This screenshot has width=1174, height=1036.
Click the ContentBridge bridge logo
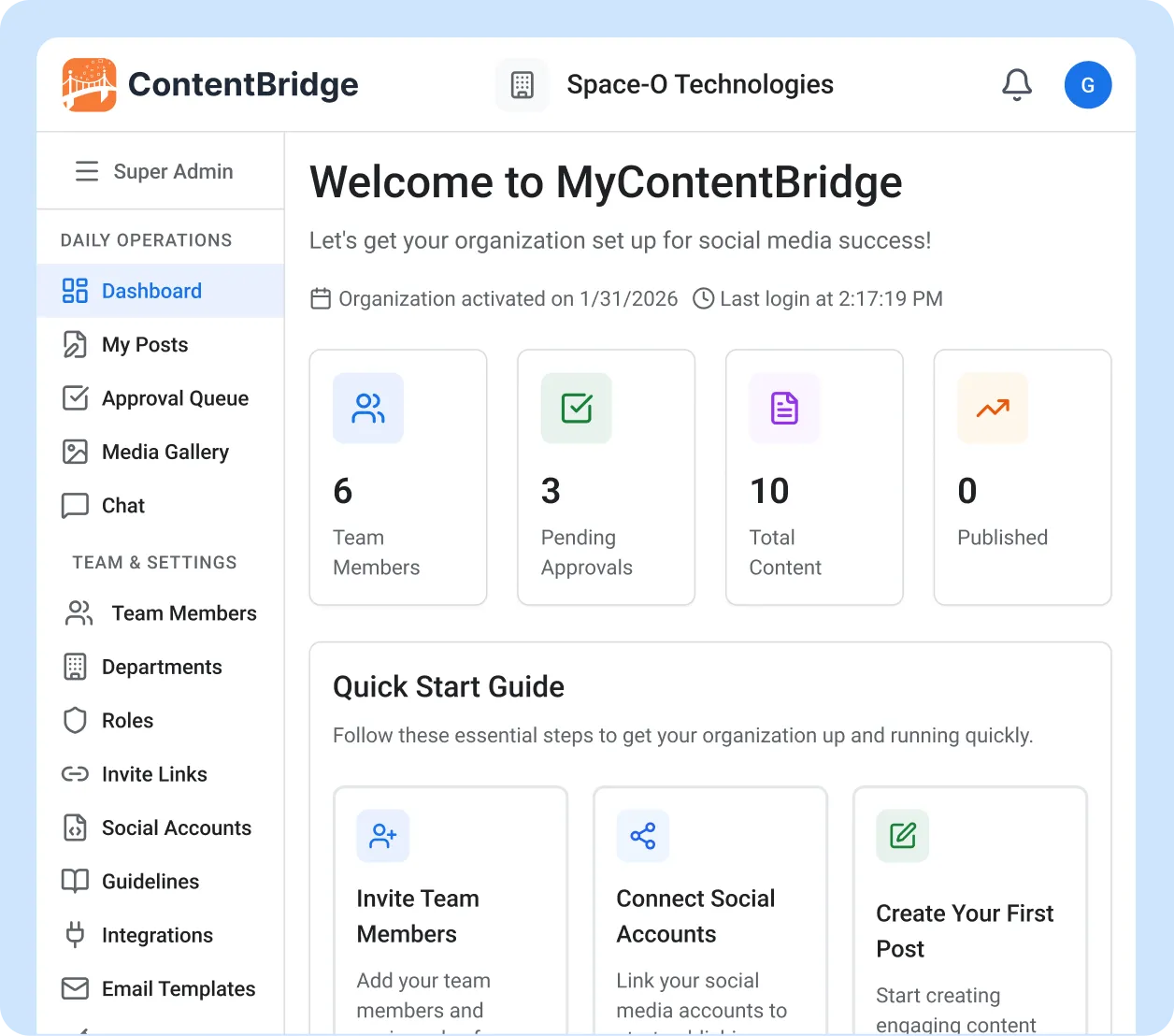point(90,85)
